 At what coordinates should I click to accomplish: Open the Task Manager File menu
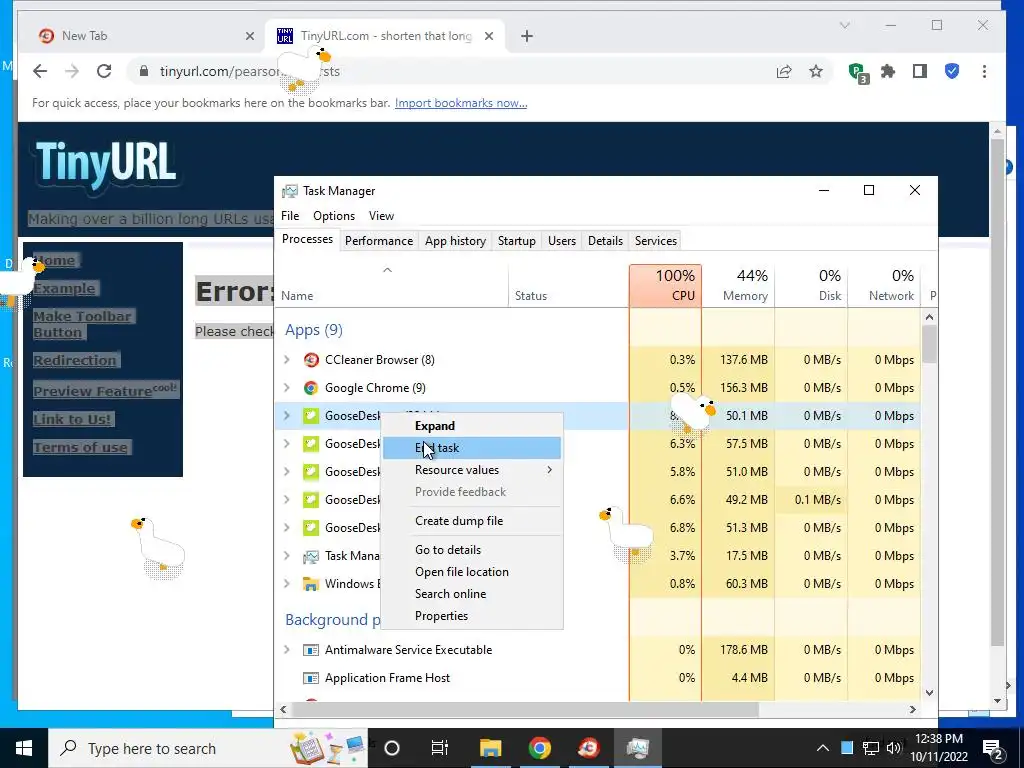tap(290, 216)
